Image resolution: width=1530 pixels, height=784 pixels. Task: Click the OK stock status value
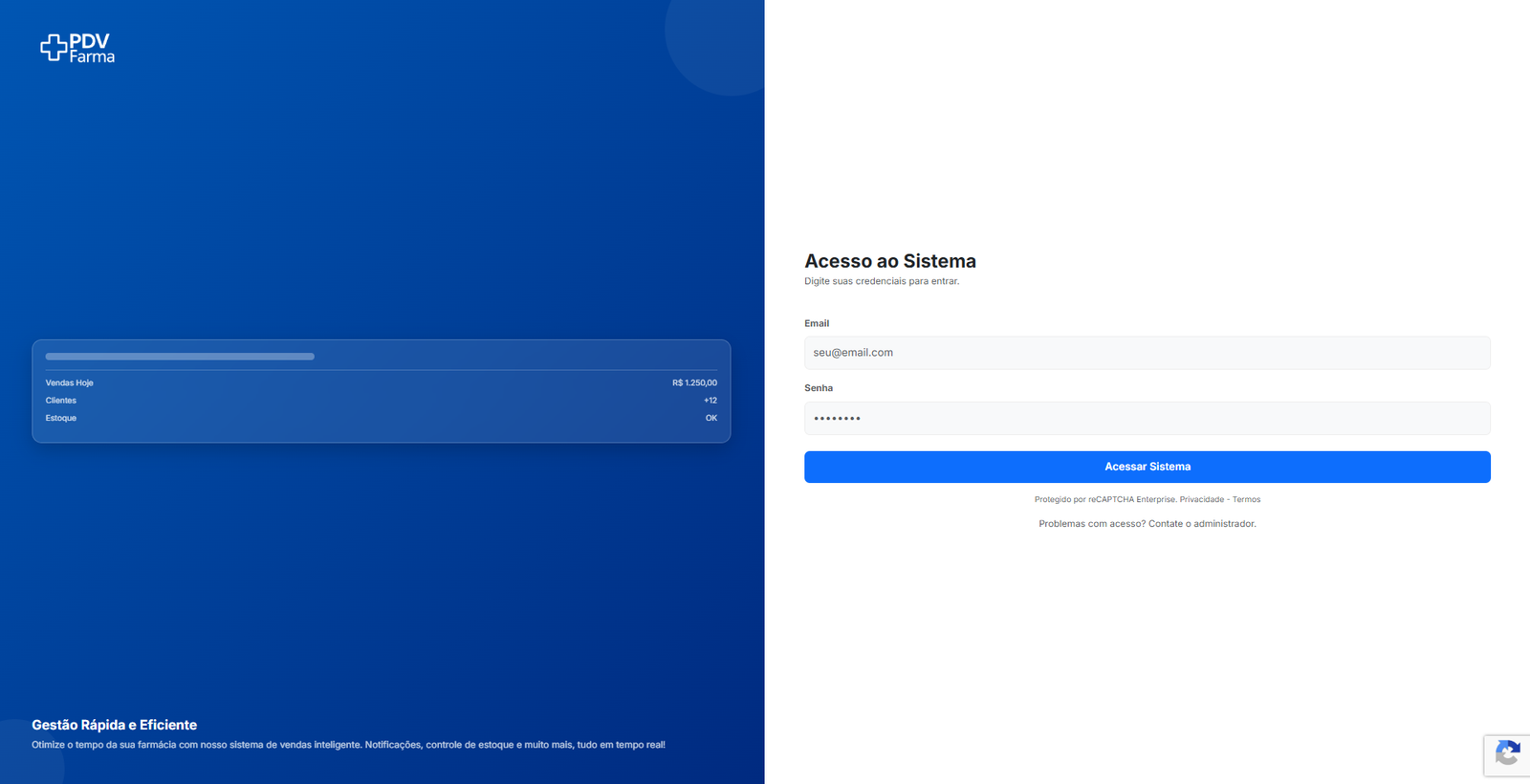[711, 418]
